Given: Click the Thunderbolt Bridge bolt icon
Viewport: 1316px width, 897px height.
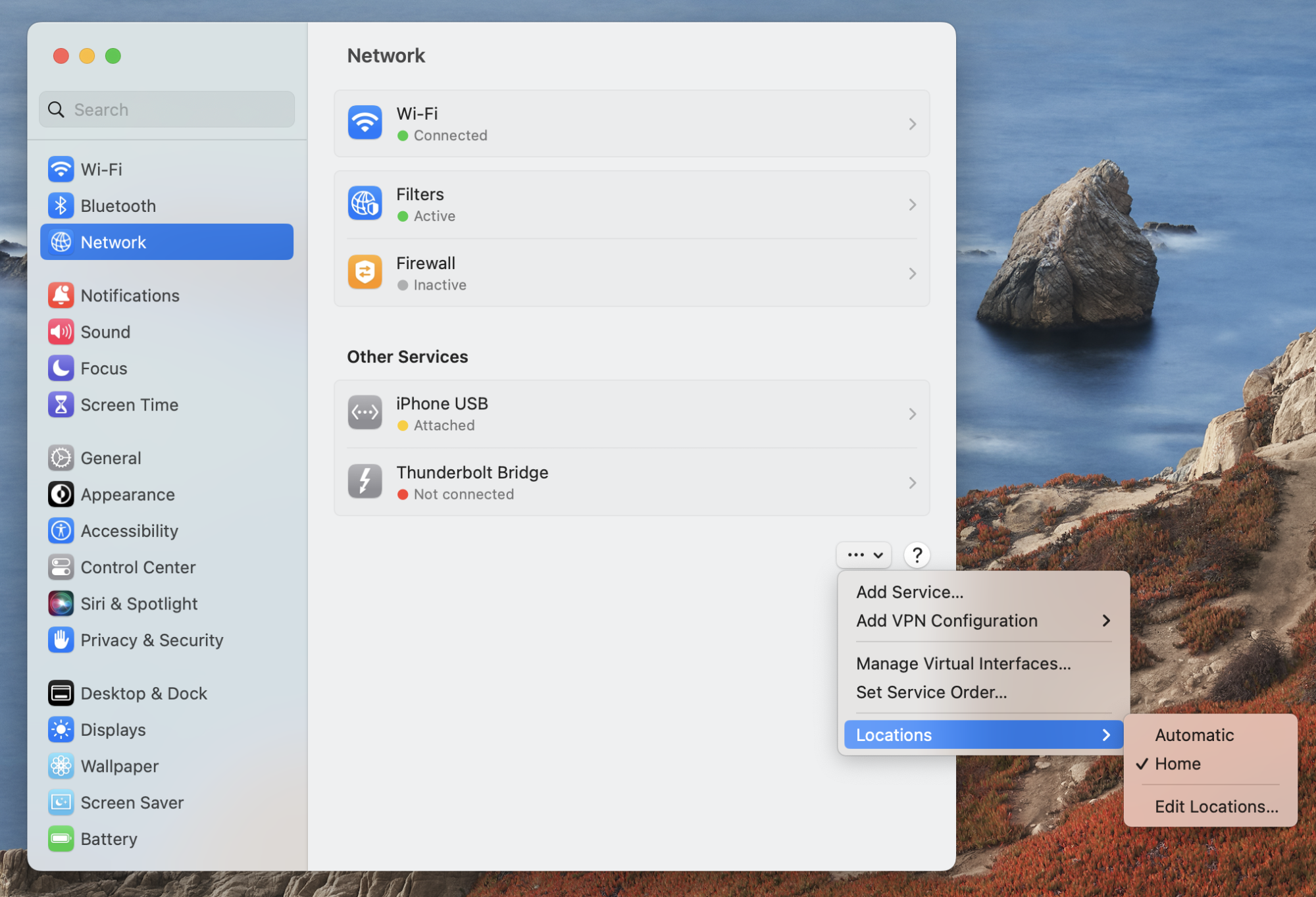Looking at the screenshot, I should (365, 482).
